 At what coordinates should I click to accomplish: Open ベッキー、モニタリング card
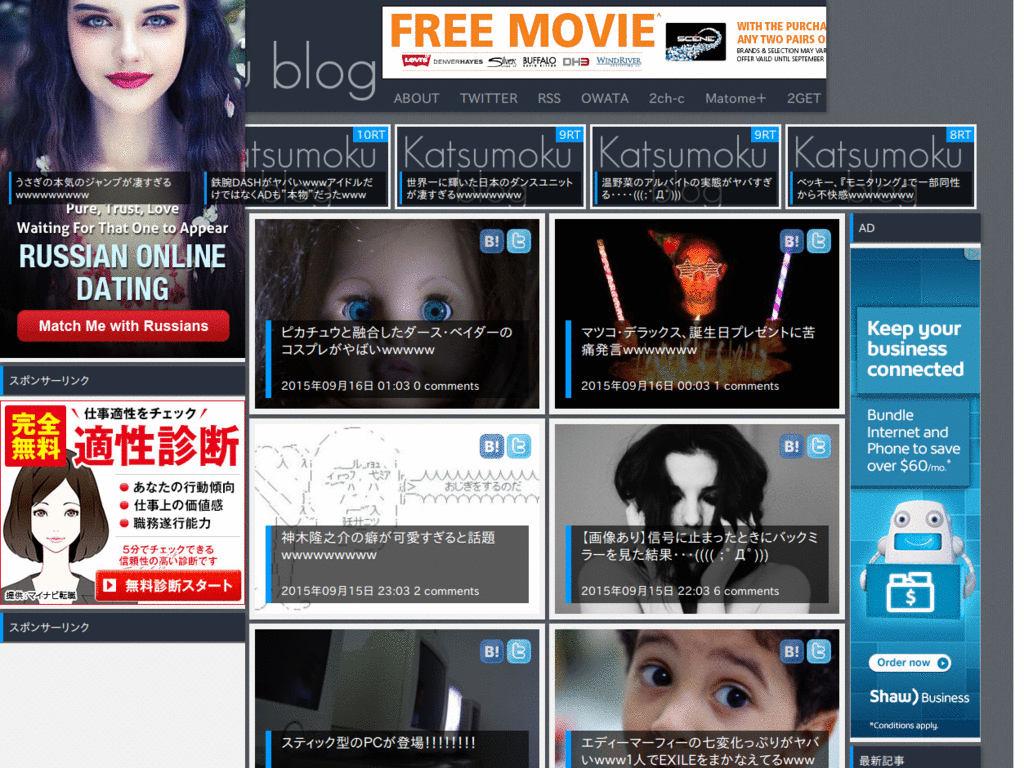pyautogui.click(x=880, y=167)
